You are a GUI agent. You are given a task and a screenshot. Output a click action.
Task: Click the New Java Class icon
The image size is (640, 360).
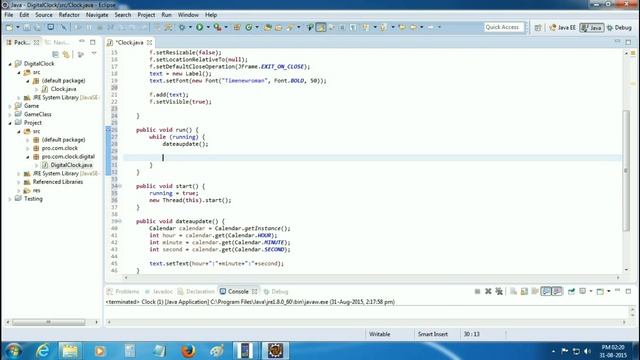[249, 27]
